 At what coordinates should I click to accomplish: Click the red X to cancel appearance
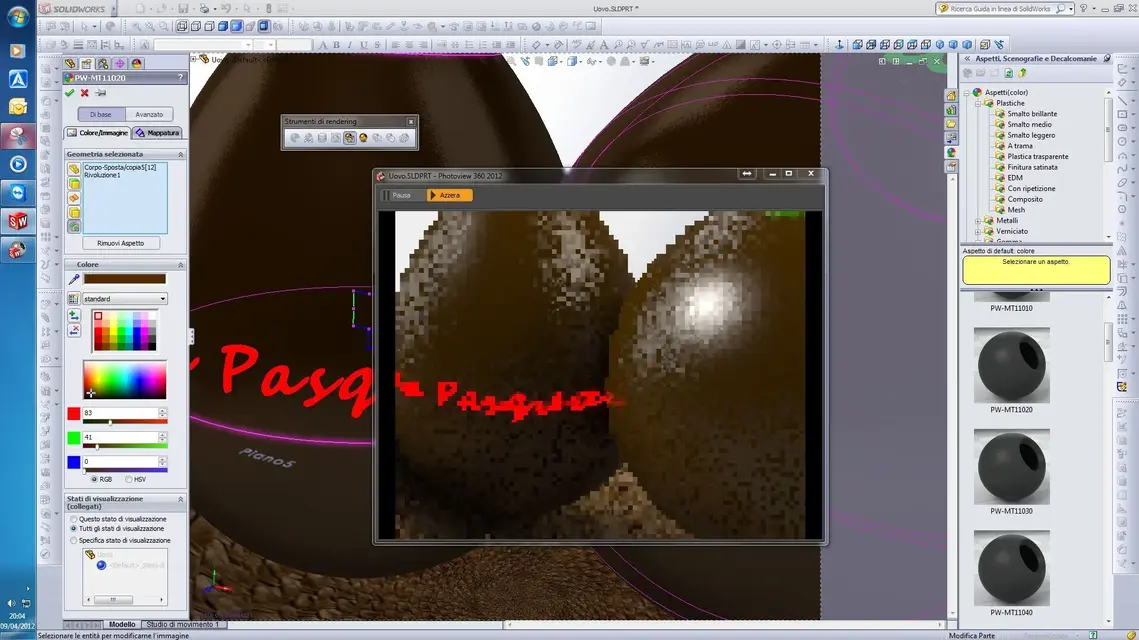click(x=85, y=93)
